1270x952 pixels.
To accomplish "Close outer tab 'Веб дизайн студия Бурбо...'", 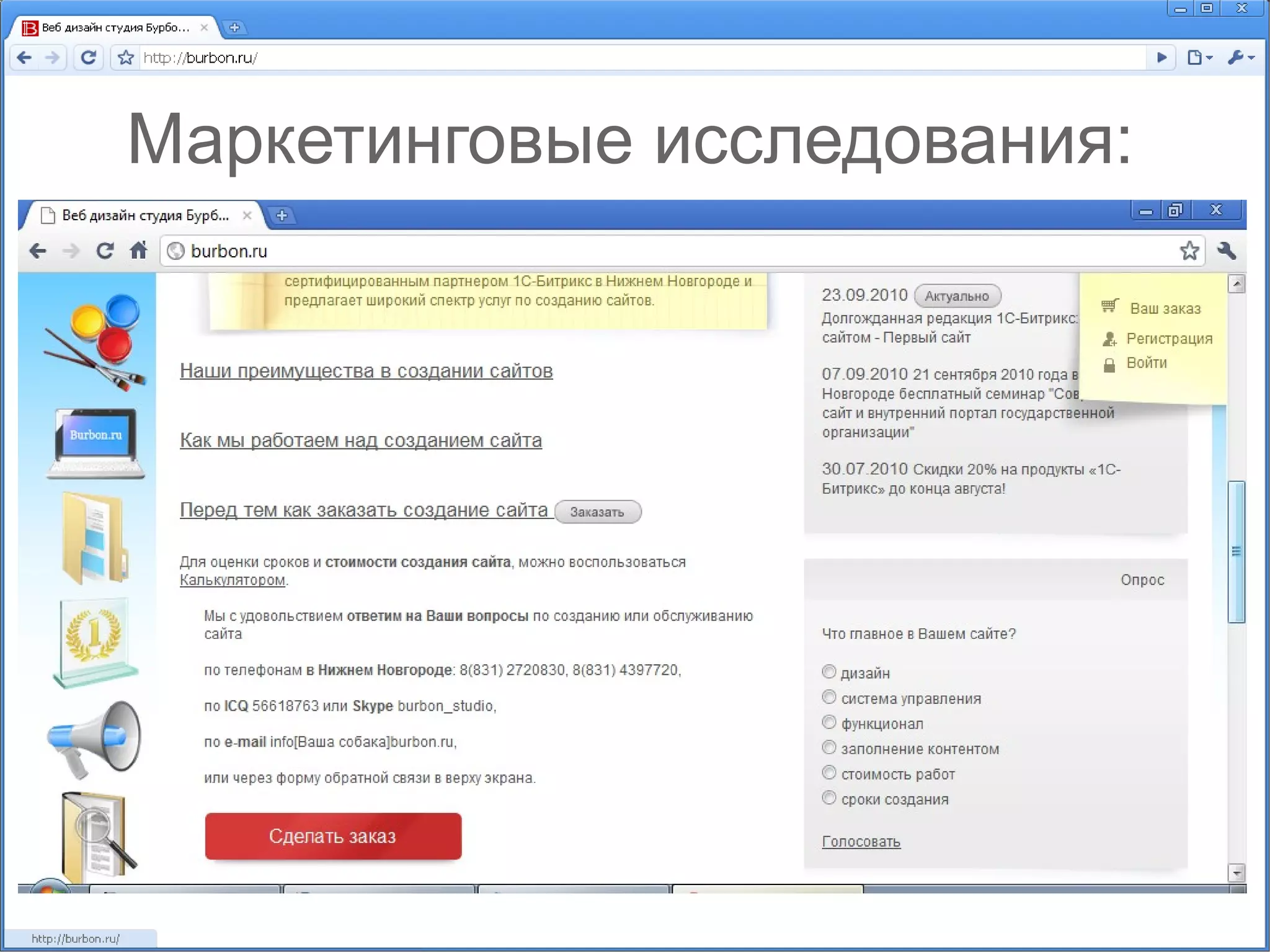I will [x=204, y=27].
